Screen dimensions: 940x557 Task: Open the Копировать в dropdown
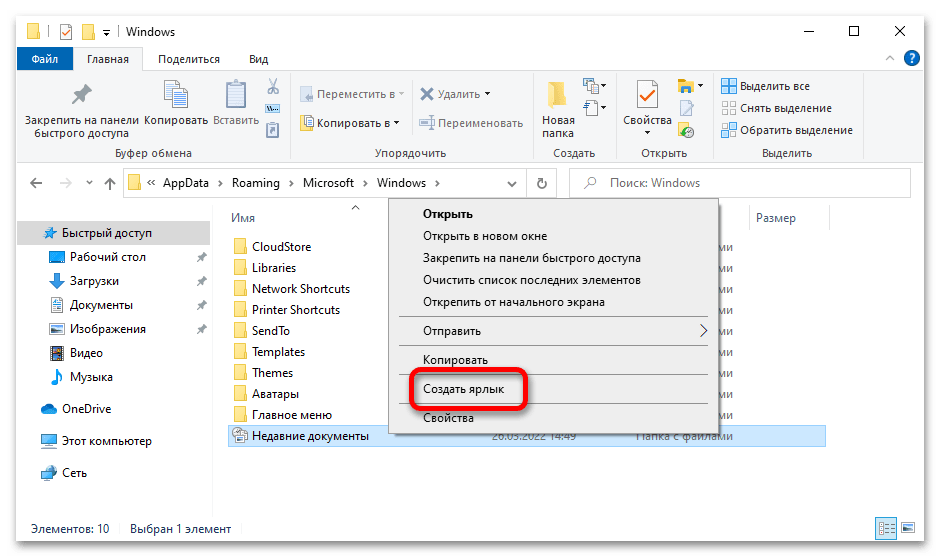pos(350,123)
